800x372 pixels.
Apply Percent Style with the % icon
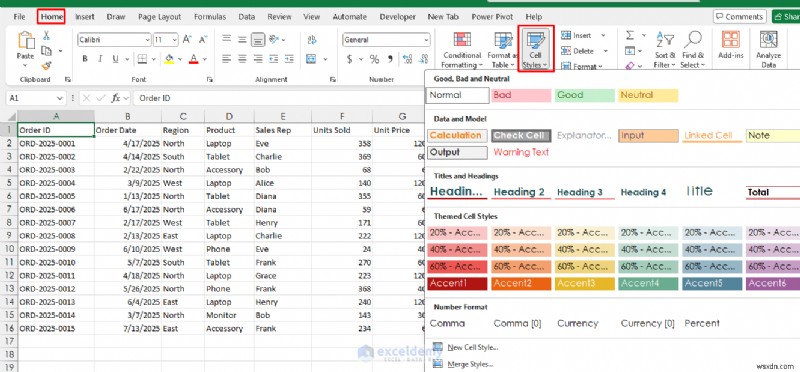(x=374, y=59)
